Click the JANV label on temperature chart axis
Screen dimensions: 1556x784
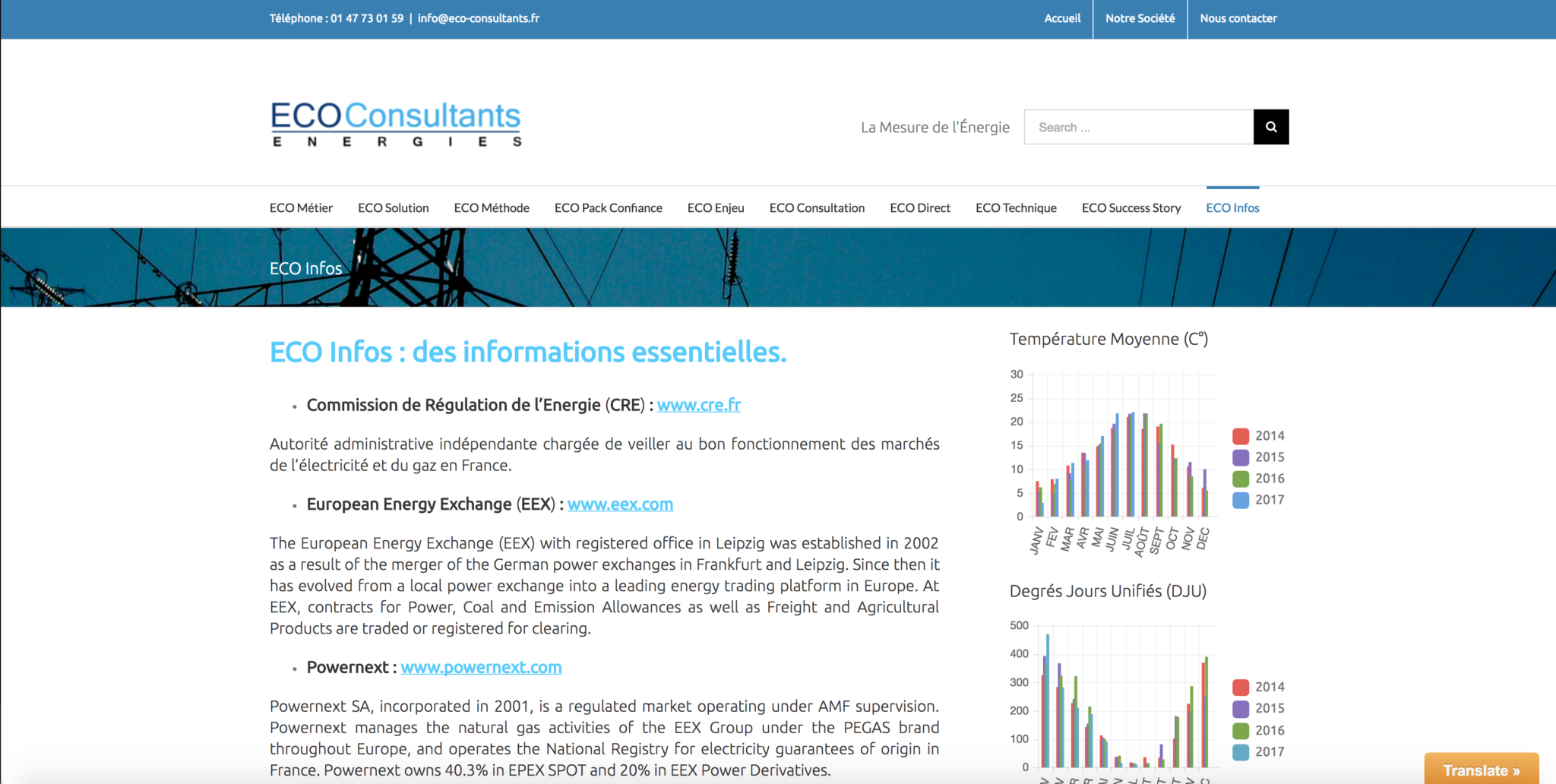(x=1036, y=540)
